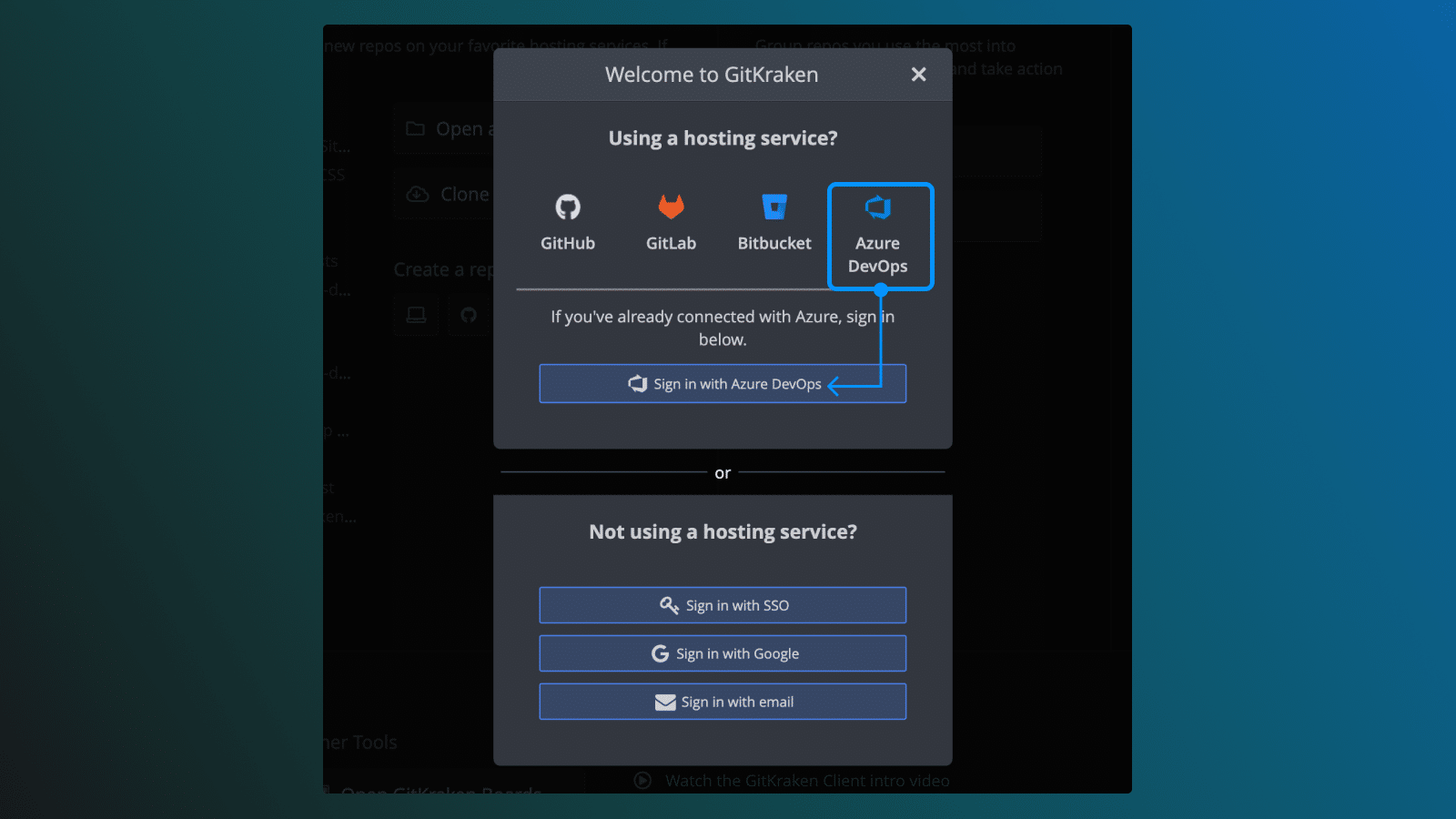The image size is (1456, 819).
Task: Open Watch the GitKraken Client intro video link
Action: coord(807,781)
